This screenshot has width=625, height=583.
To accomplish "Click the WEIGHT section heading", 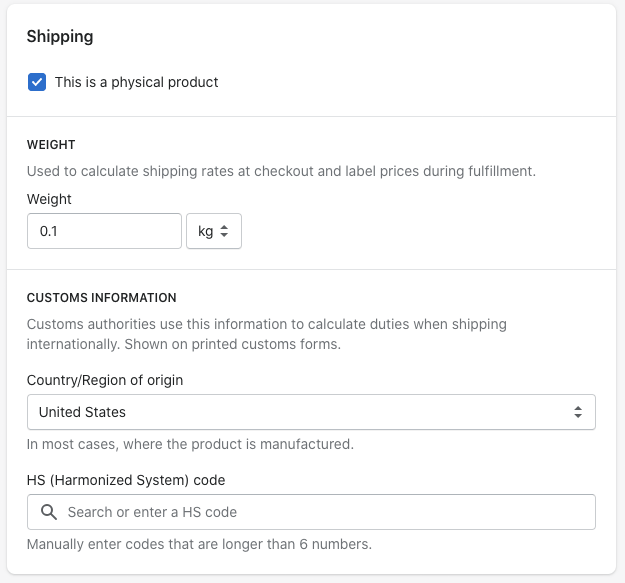I will tap(51, 145).
